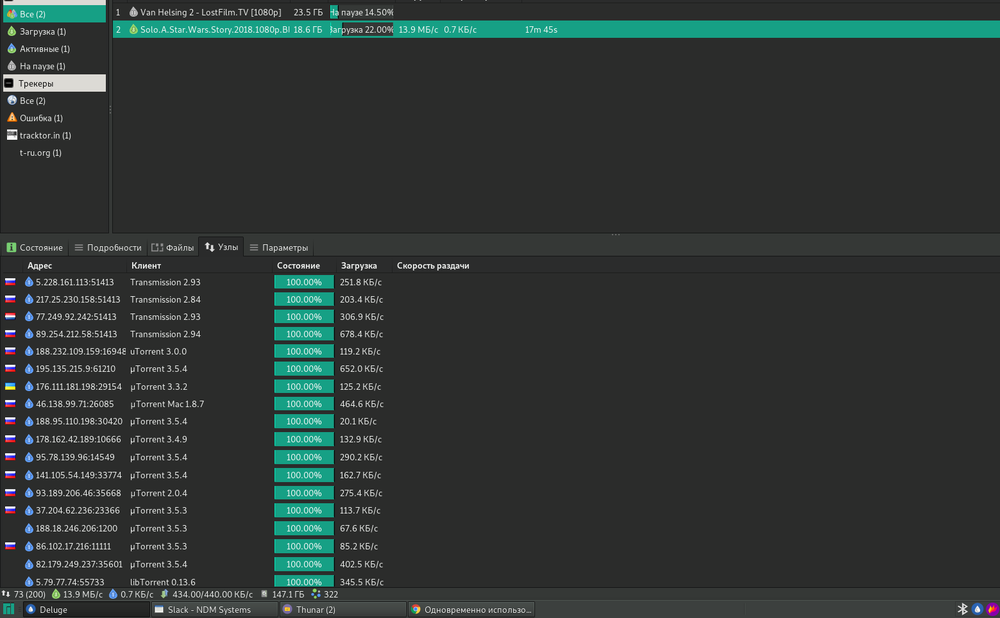Select the Загрузка (1) filter in sidebar

(x=42, y=32)
